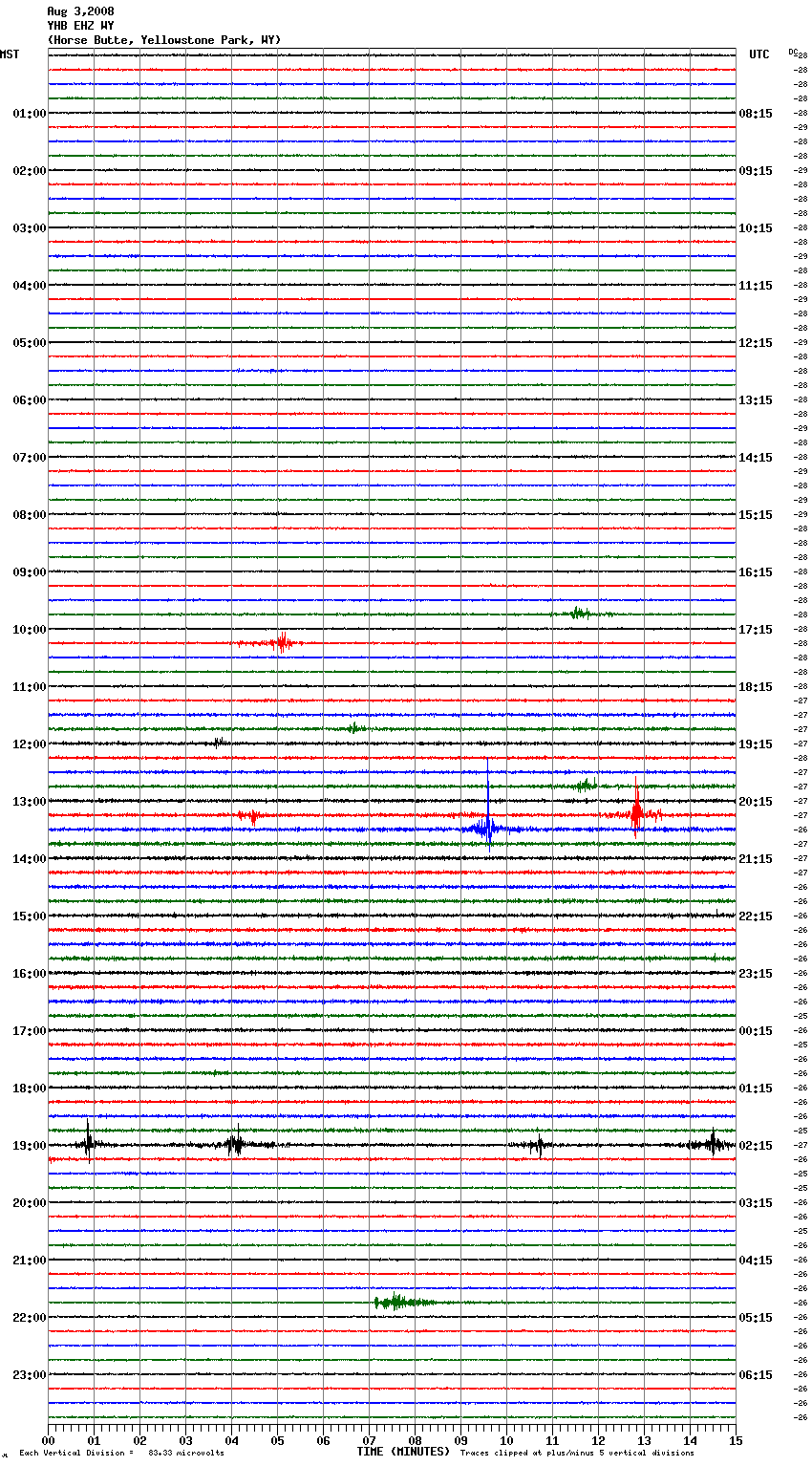The image size is (812, 1466).
Task: Click the 'YHB EHZ WY' station code text
Action: tap(80, 26)
